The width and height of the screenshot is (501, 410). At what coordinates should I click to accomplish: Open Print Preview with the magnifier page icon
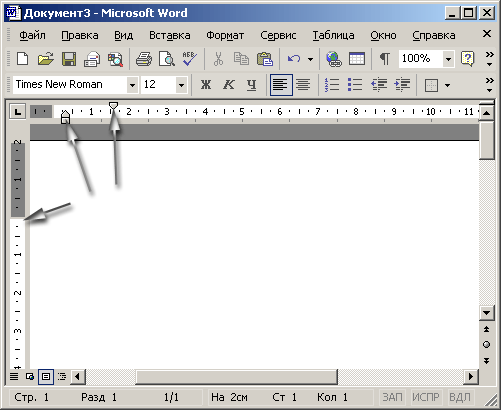(x=167, y=59)
